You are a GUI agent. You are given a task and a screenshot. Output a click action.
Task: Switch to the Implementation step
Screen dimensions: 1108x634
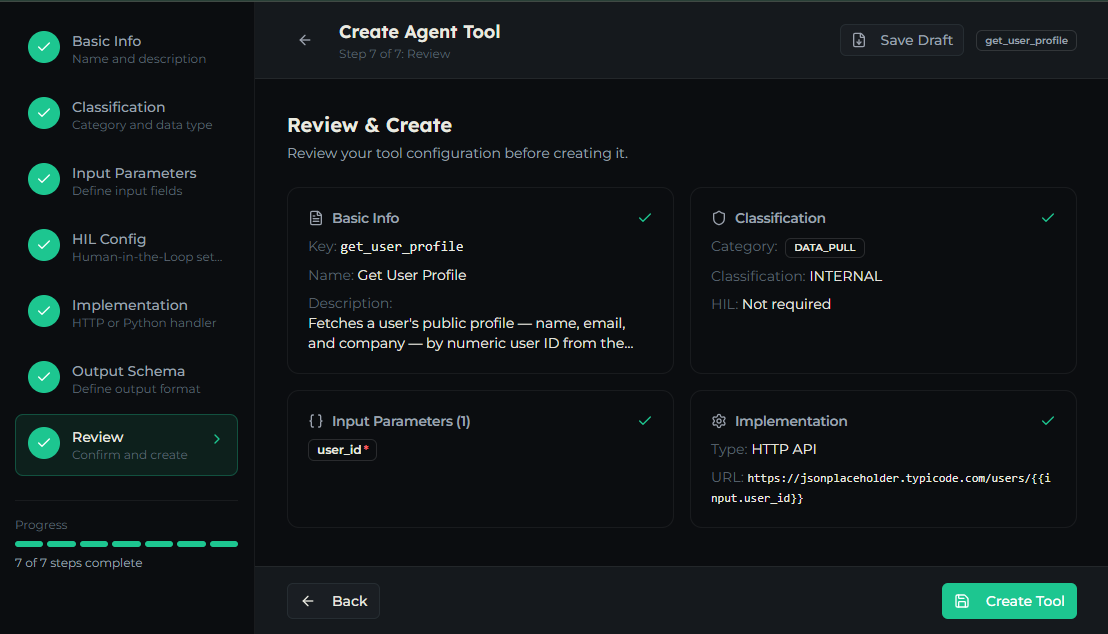[126, 312]
